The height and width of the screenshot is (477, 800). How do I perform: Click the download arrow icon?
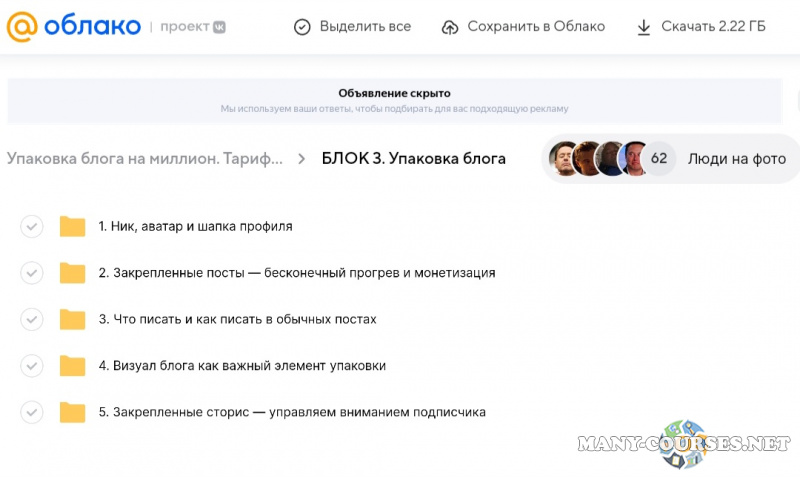(x=644, y=27)
